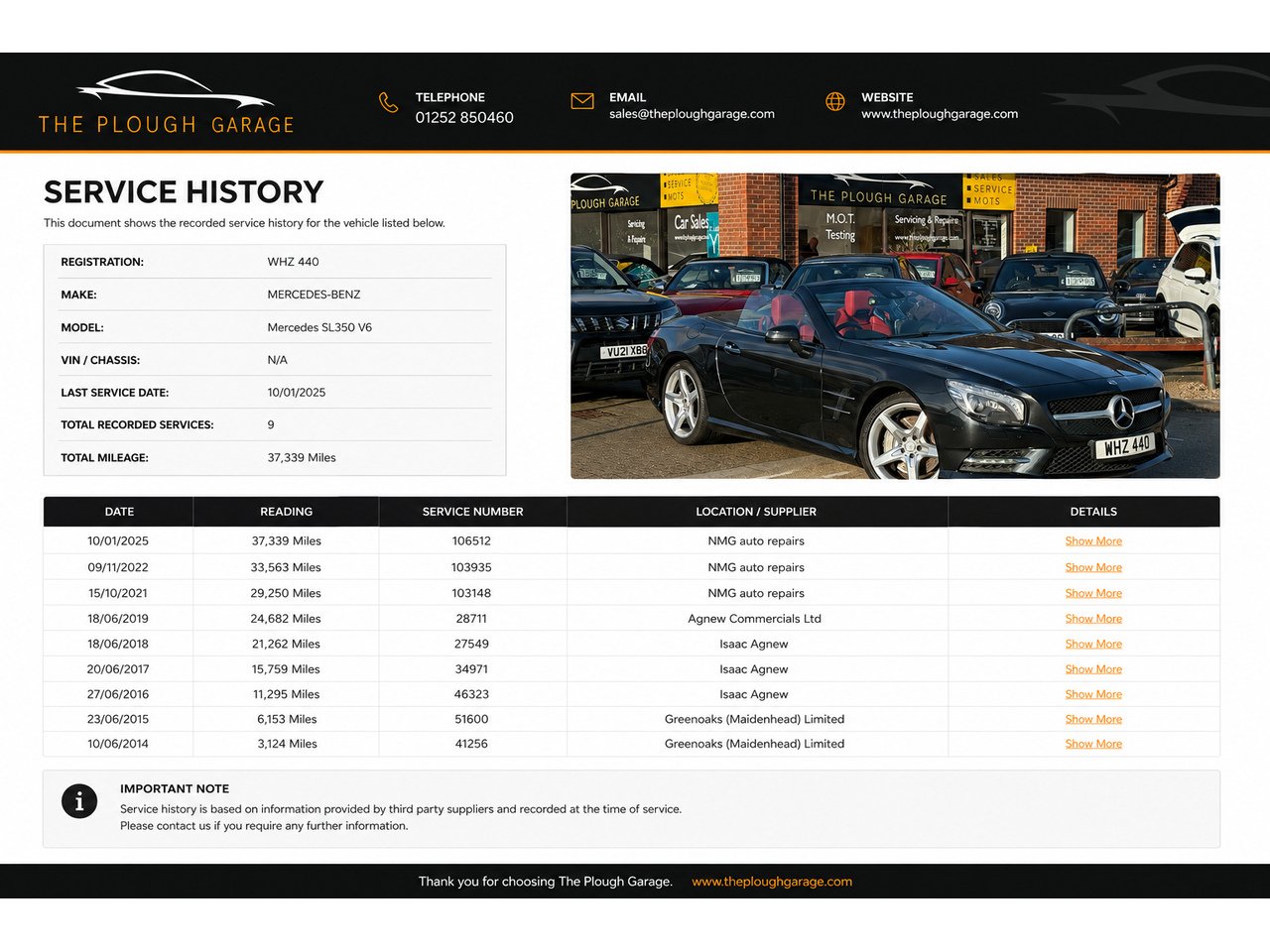
Task: Click the READING column header
Action: [286, 512]
